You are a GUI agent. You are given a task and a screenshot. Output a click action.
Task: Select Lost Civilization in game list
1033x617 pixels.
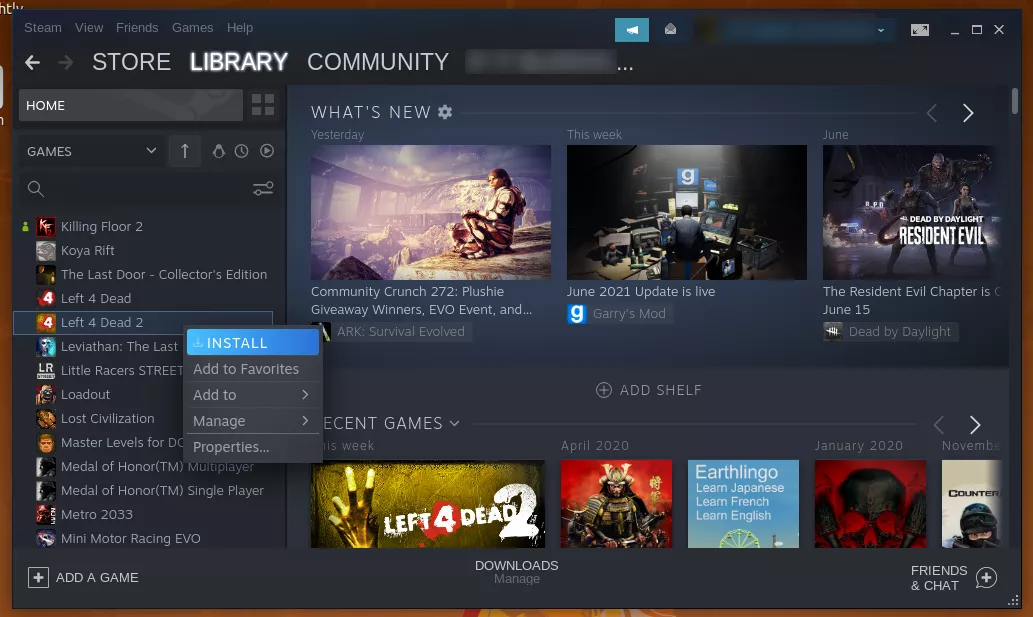point(107,419)
